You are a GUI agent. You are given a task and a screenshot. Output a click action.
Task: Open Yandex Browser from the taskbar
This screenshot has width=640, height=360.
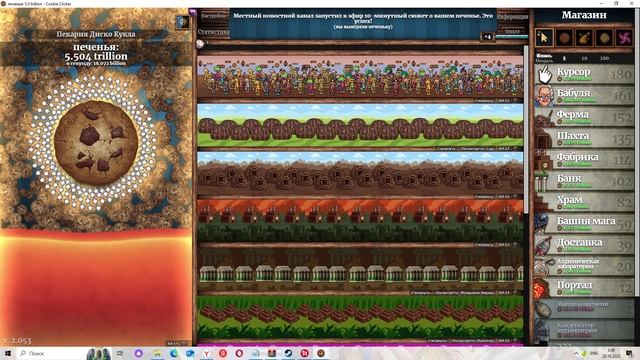207,353
